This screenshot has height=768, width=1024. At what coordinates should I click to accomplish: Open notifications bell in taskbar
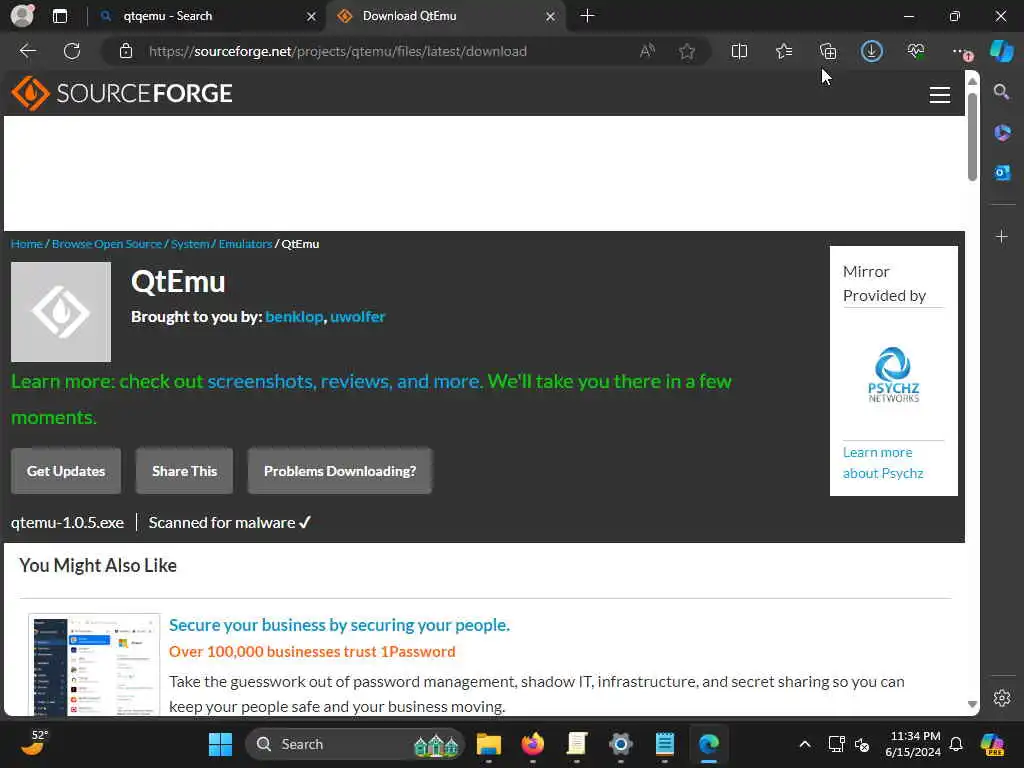956,744
